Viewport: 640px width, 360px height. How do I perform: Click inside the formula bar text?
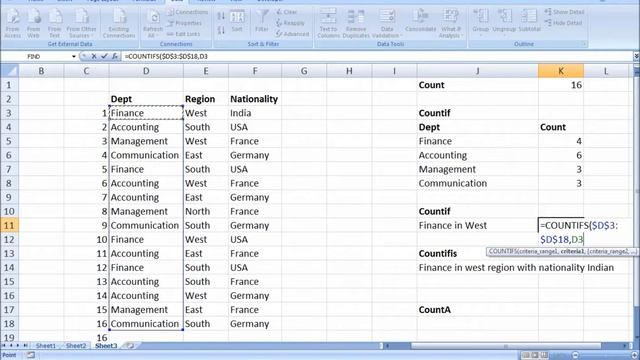(x=166, y=56)
